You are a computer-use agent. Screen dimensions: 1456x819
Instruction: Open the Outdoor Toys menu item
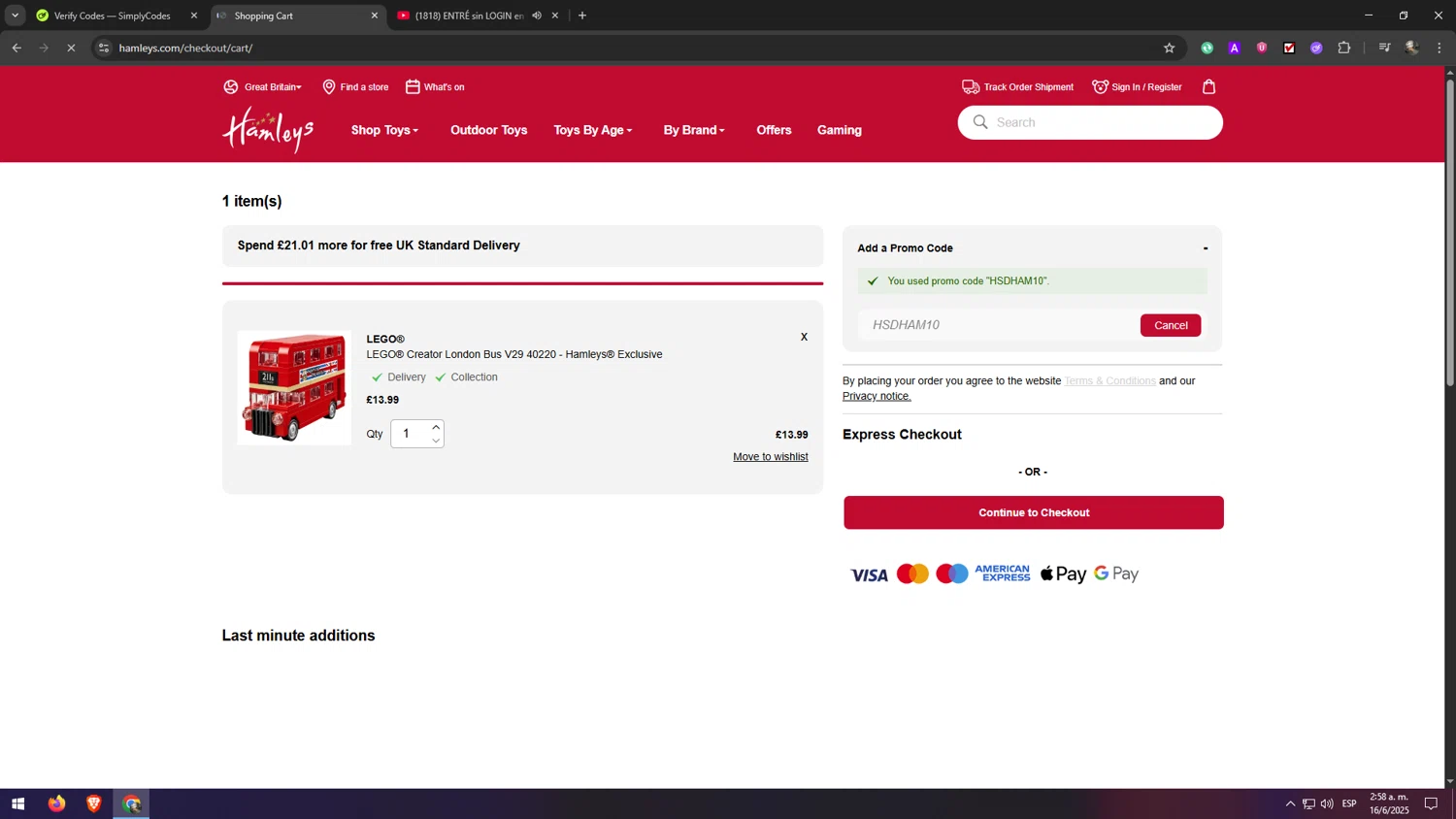click(488, 130)
